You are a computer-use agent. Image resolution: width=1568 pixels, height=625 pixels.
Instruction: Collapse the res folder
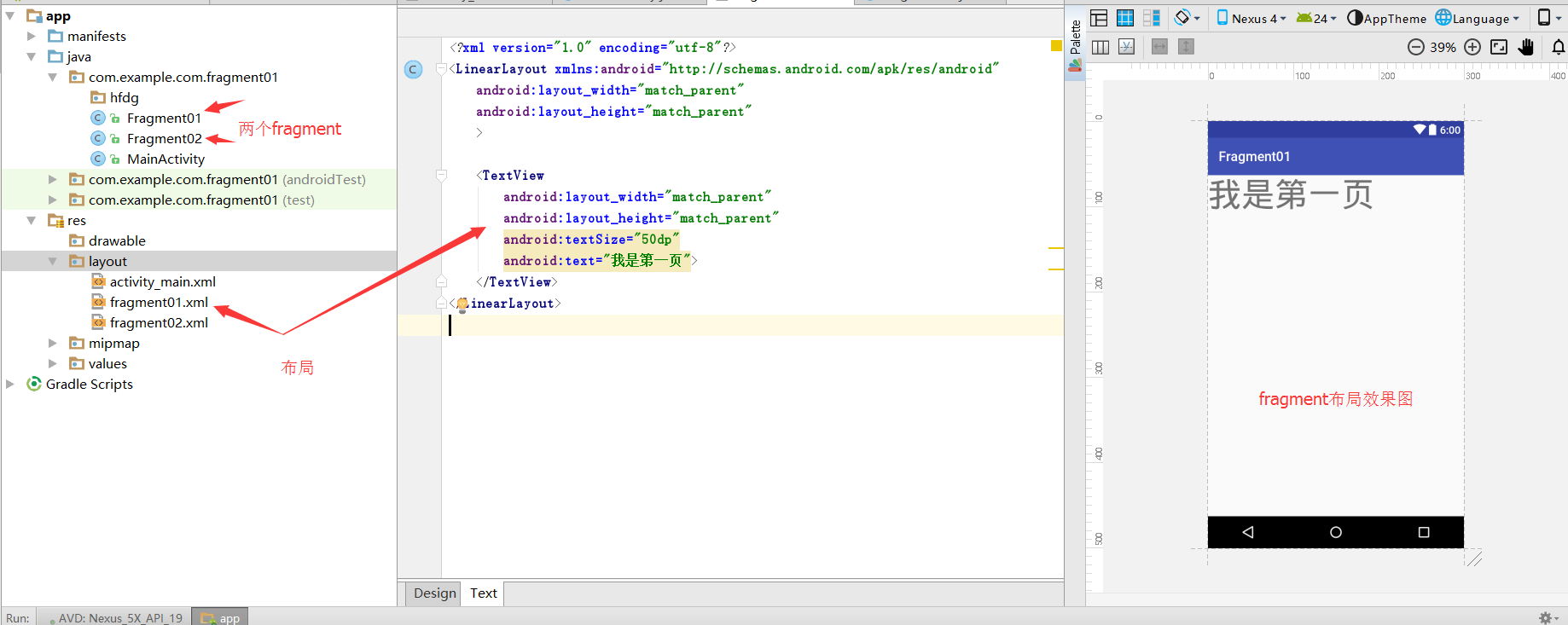point(32,220)
